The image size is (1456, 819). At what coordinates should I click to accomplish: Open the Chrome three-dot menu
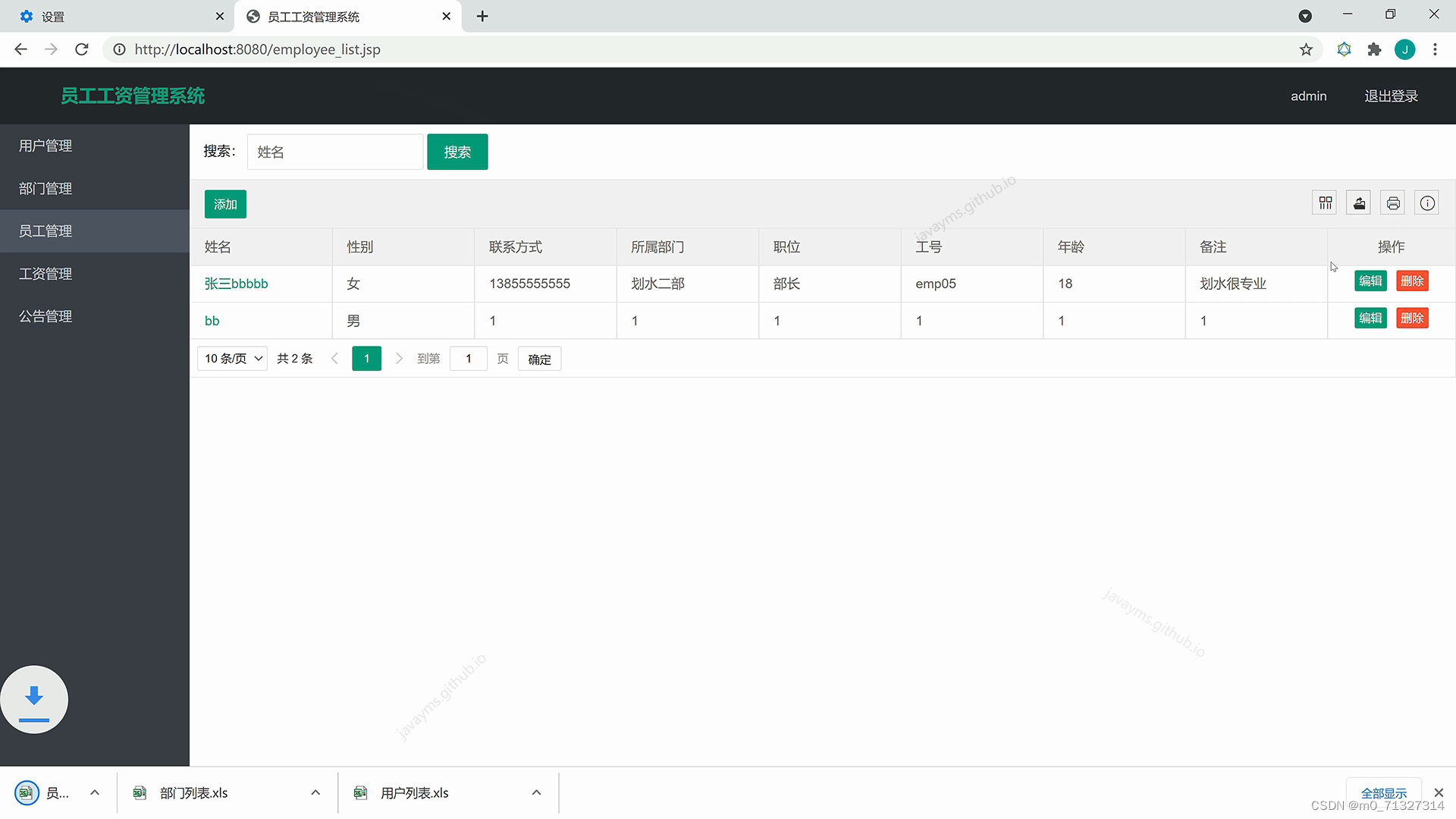pyautogui.click(x=1435, y=49)
